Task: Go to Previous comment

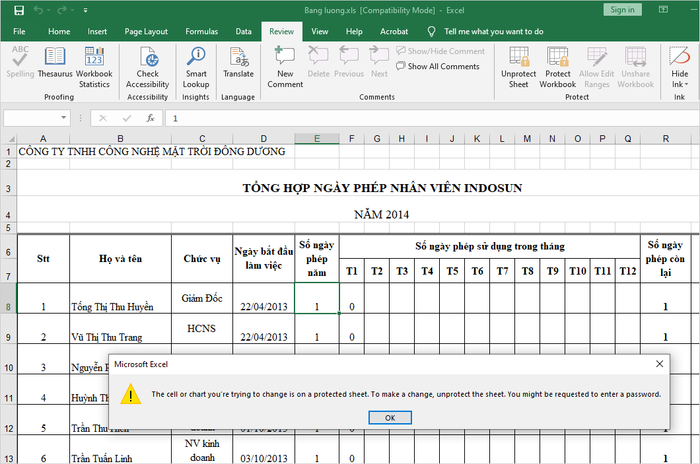Action: [349, 63]
